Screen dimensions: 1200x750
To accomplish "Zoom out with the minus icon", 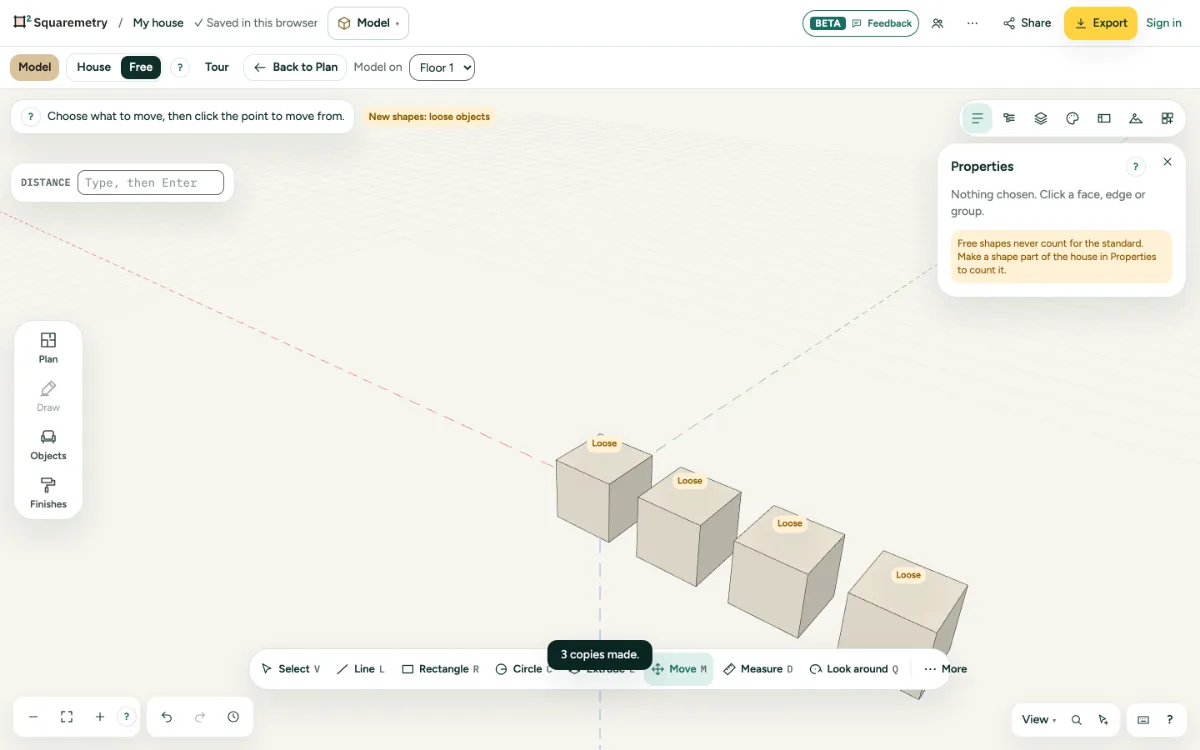I will click(x=33, y=717).
